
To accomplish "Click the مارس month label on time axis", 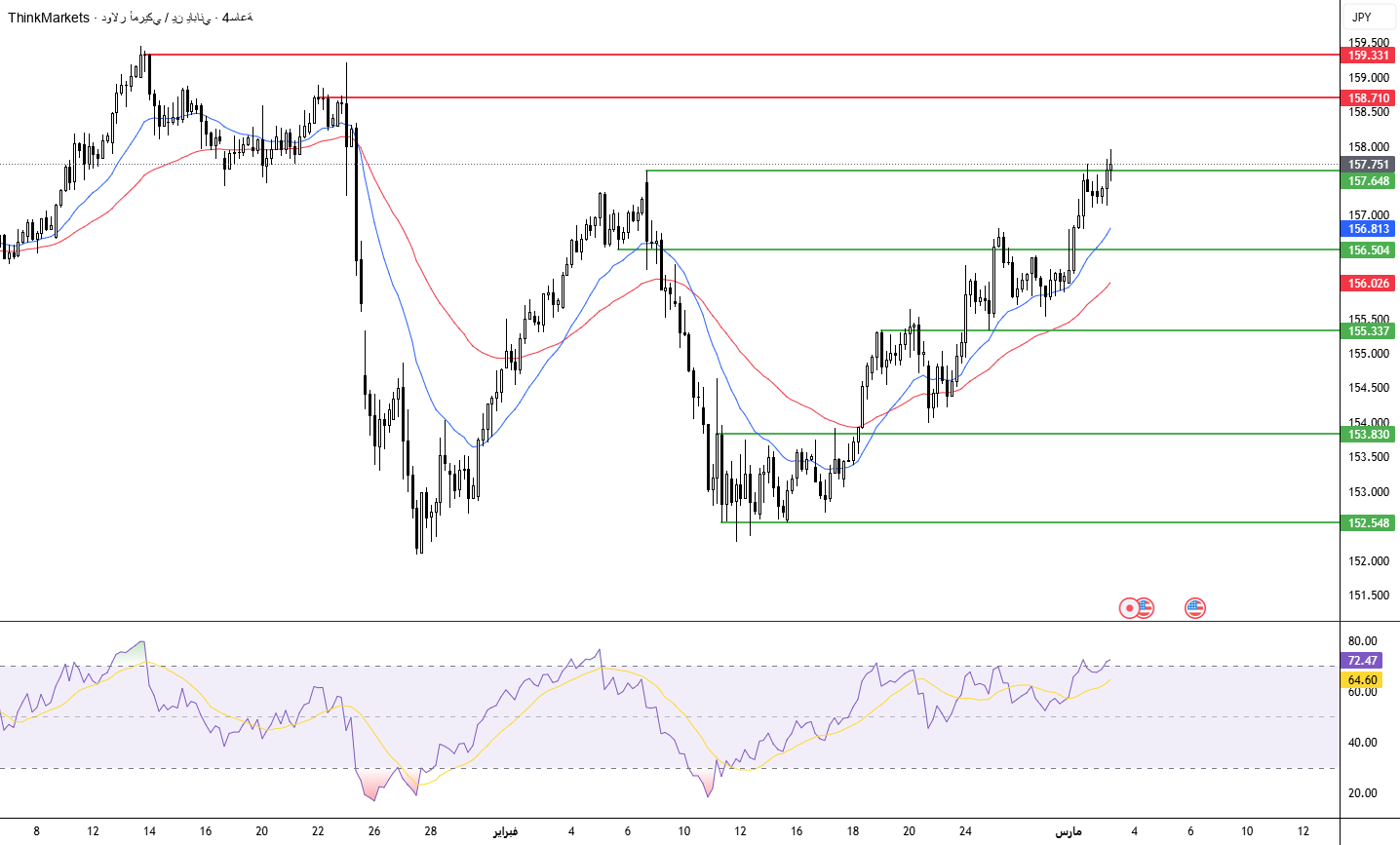I will coord(1069,831).
